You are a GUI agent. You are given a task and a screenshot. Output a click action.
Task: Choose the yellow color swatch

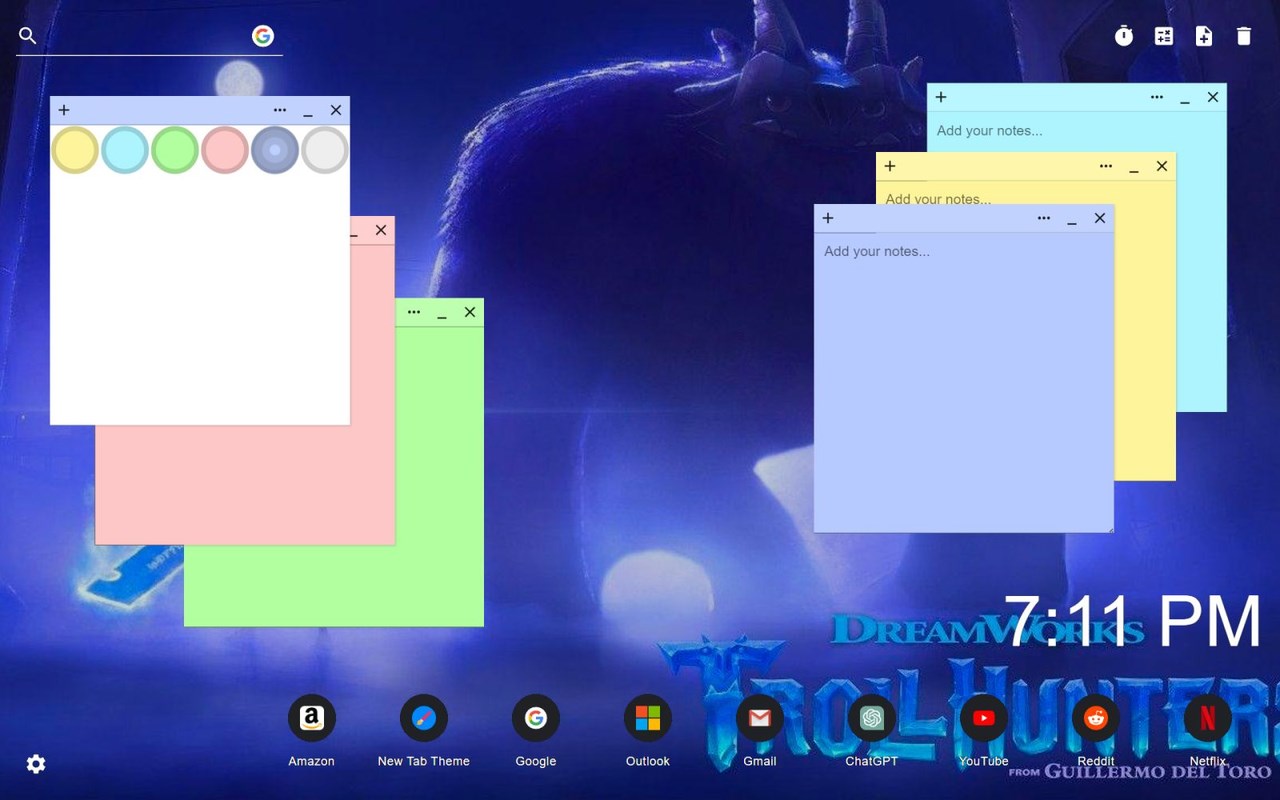(75, 150)
